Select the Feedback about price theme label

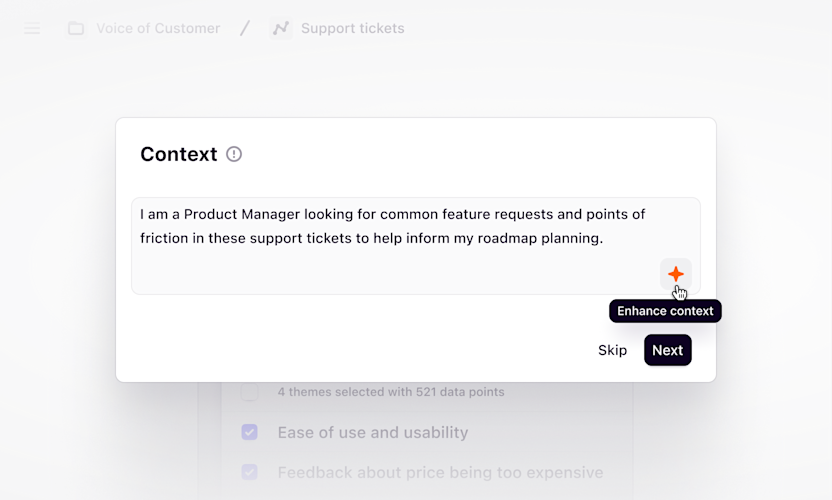click(x=440, y=472)
